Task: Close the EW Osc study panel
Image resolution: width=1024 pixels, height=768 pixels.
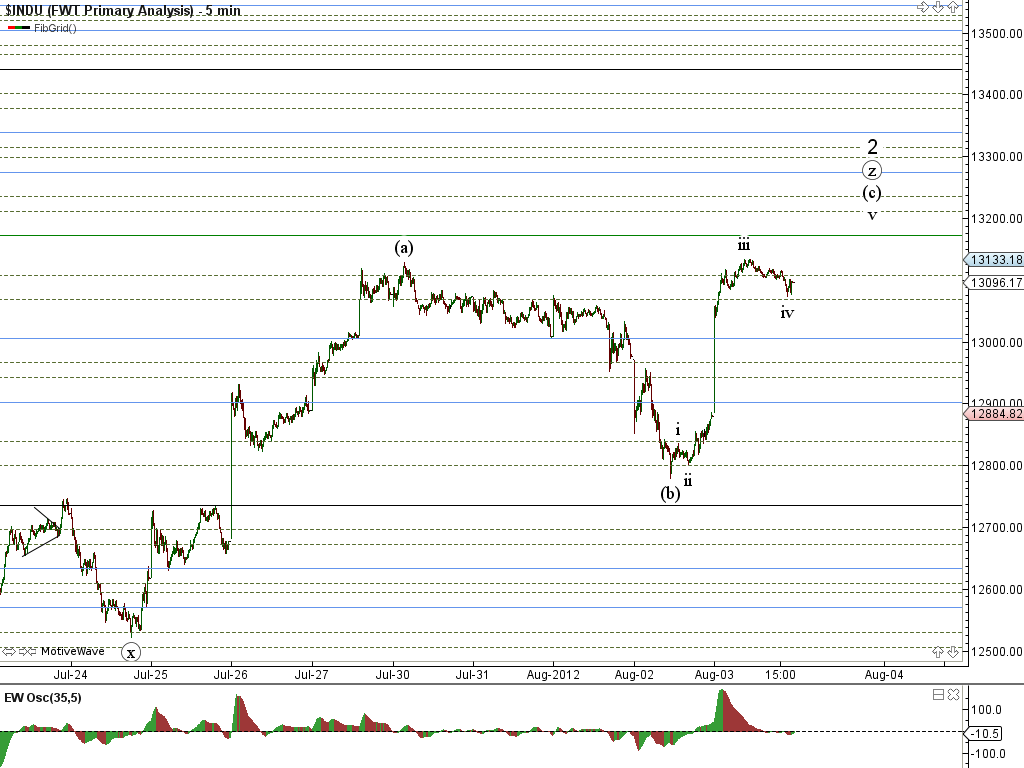Action: tap(954, 695)
